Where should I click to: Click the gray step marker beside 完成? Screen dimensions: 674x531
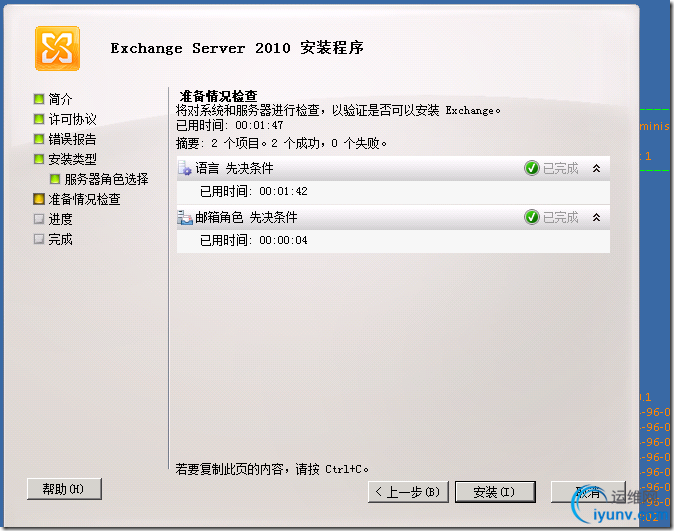coord(39,239)
